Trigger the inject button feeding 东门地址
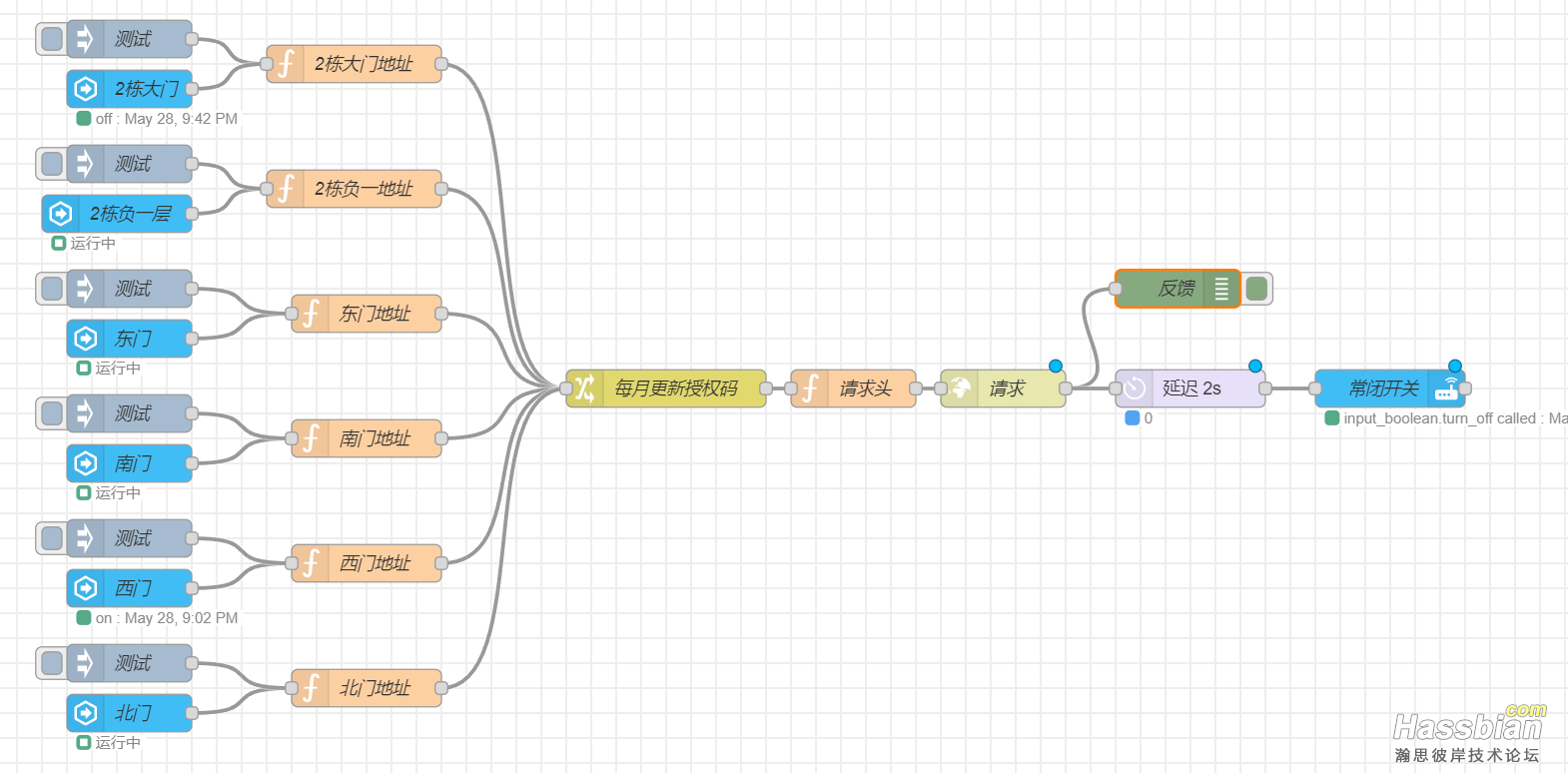 click(52, 289)
